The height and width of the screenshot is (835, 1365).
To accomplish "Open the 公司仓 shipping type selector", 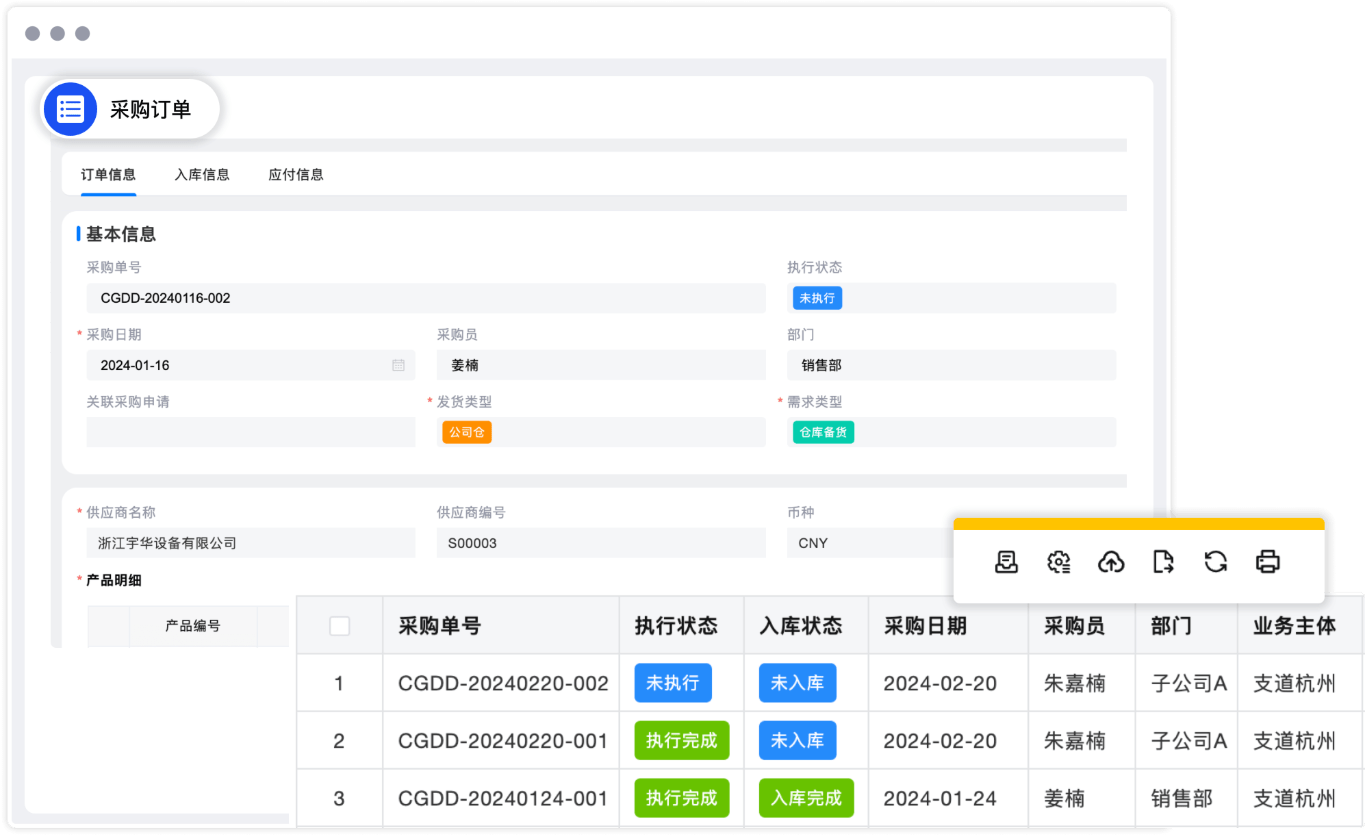I will tap(466, 432).
